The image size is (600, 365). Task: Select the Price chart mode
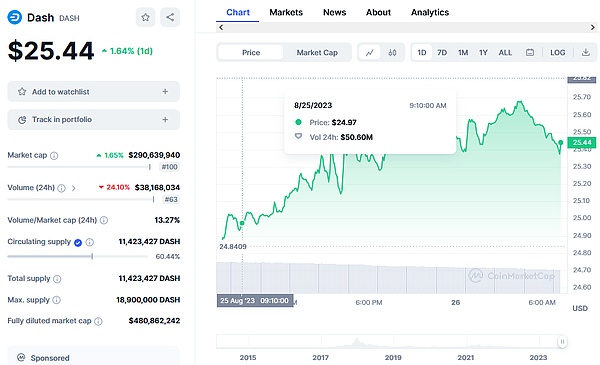tap(251, 52)
